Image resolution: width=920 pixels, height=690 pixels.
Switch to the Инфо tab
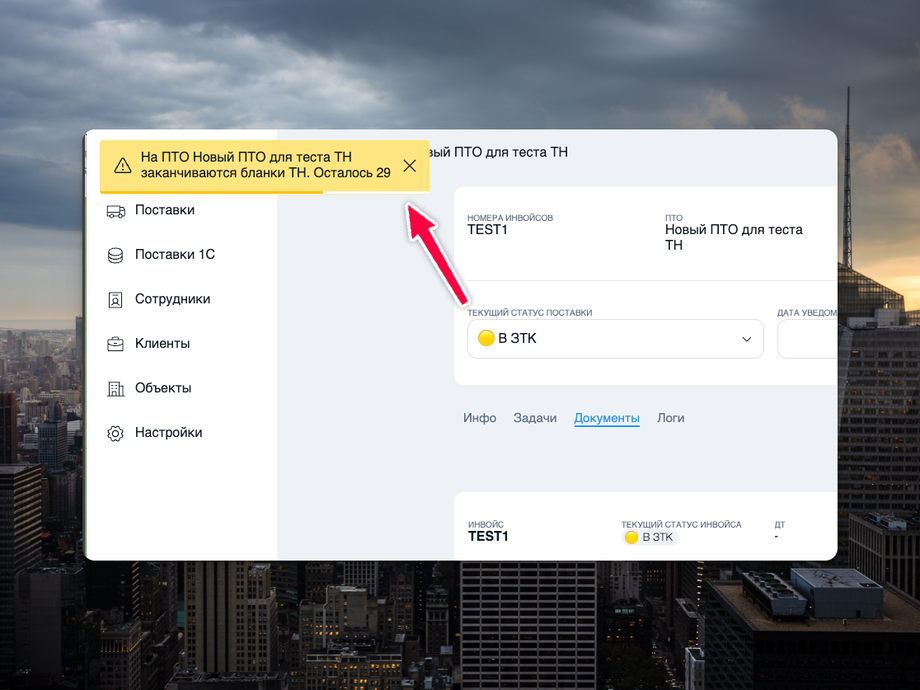(479, 418)
